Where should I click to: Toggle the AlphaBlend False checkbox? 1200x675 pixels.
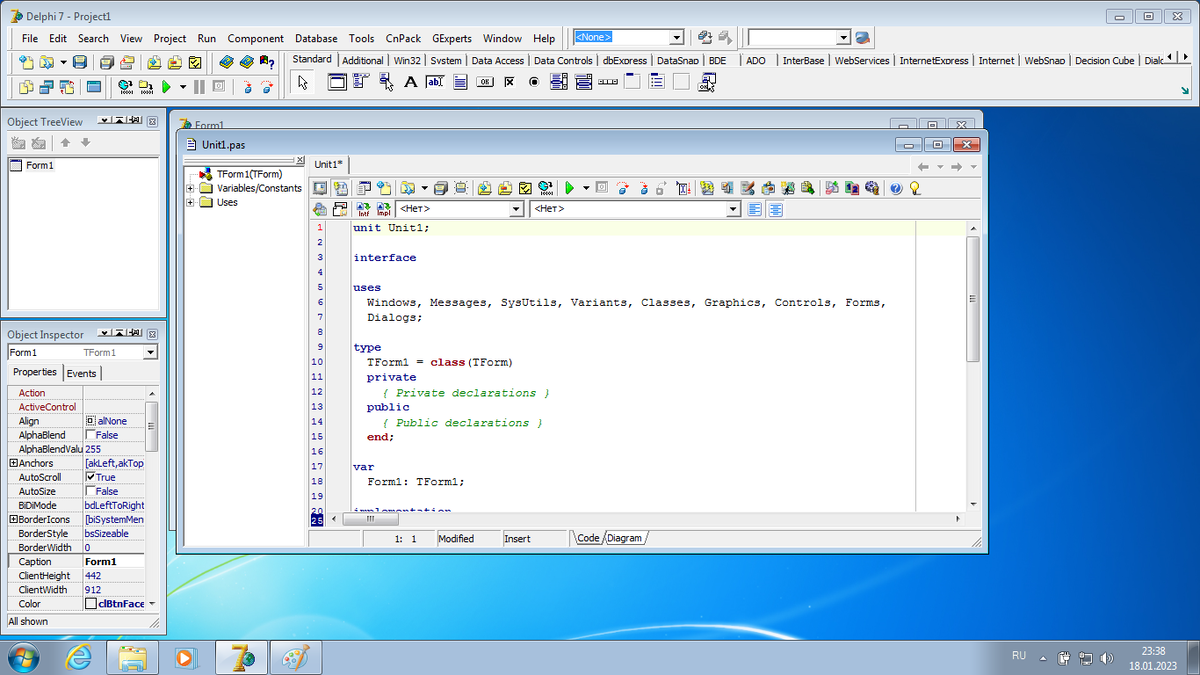91,435
